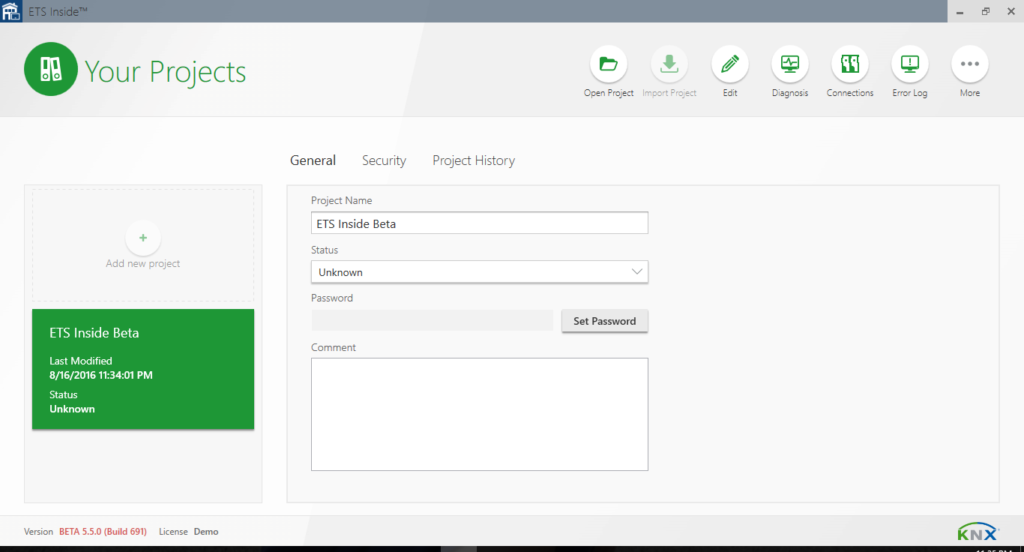Click the Set Password button
1024x552 pixels.
605,321
